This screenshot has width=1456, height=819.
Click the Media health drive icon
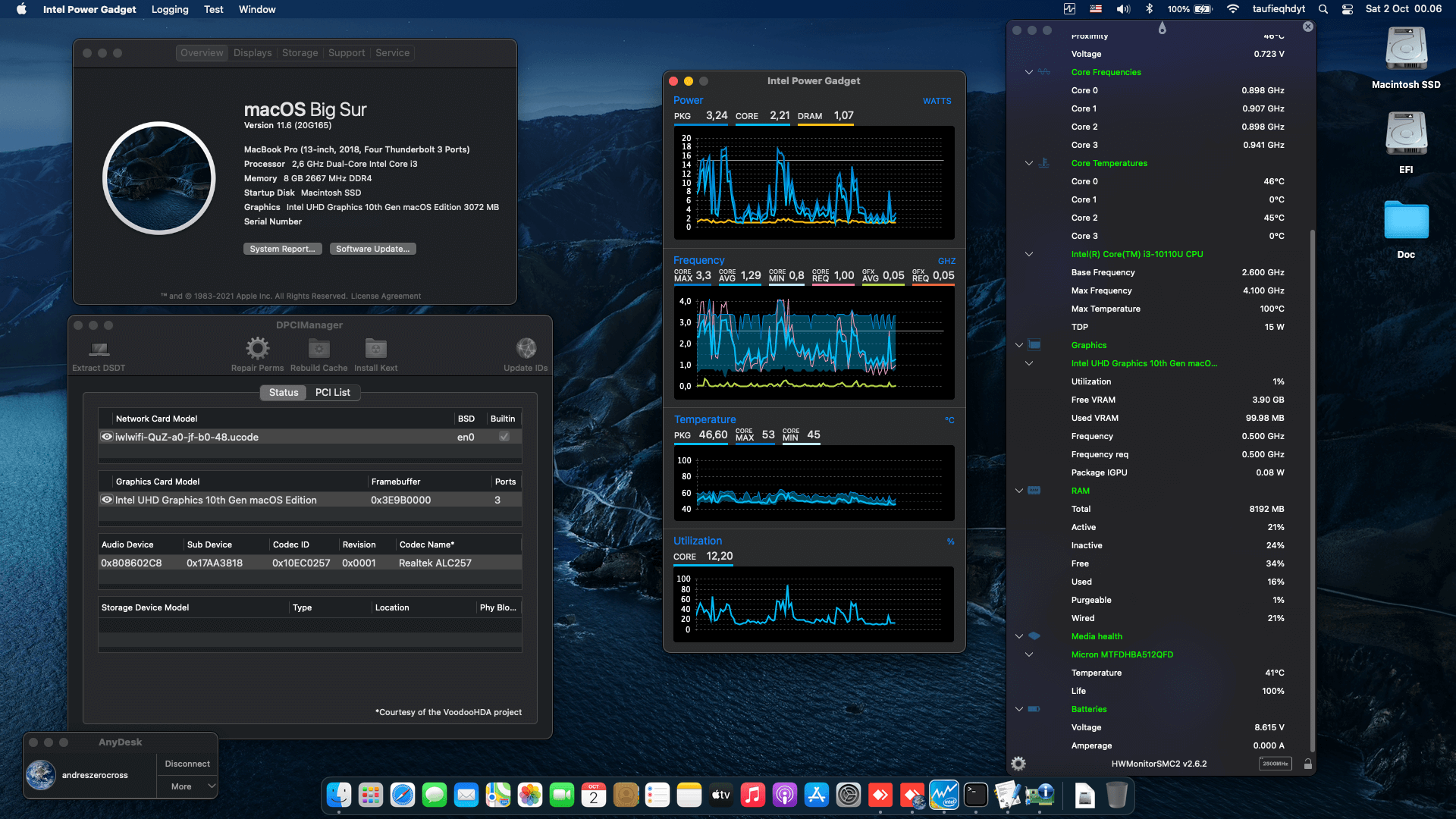(1034, 636)
